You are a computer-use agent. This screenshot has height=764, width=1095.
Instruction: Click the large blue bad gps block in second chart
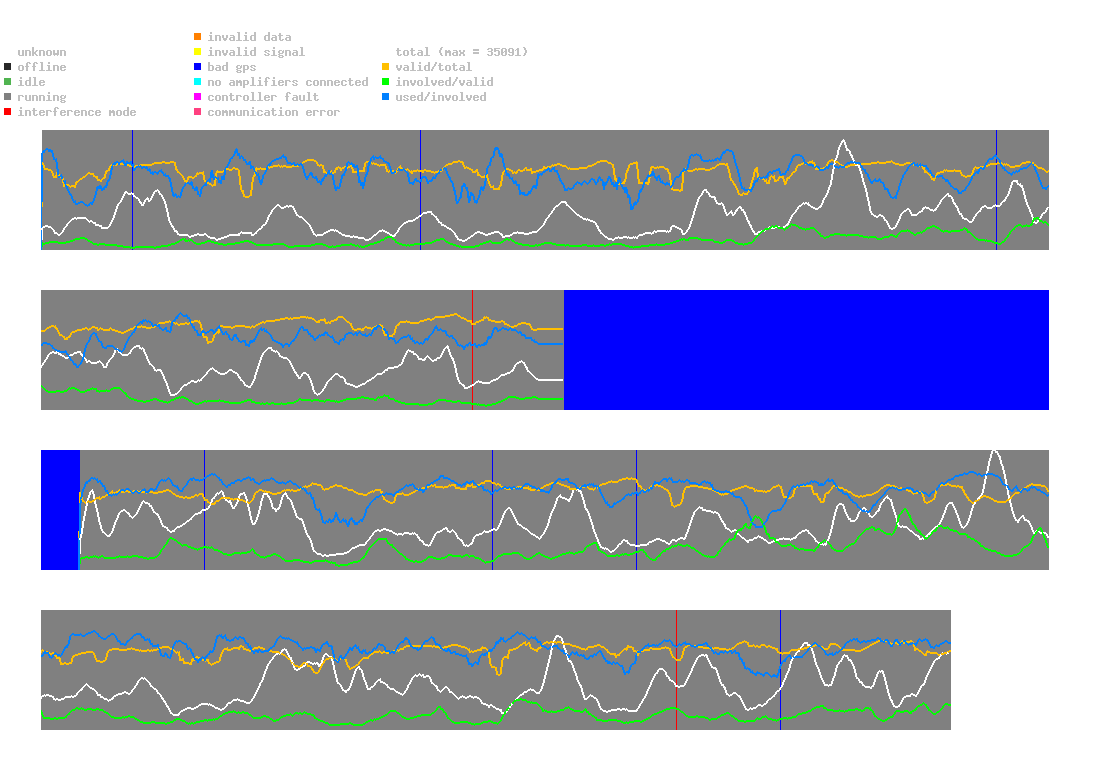click(807, 350)
